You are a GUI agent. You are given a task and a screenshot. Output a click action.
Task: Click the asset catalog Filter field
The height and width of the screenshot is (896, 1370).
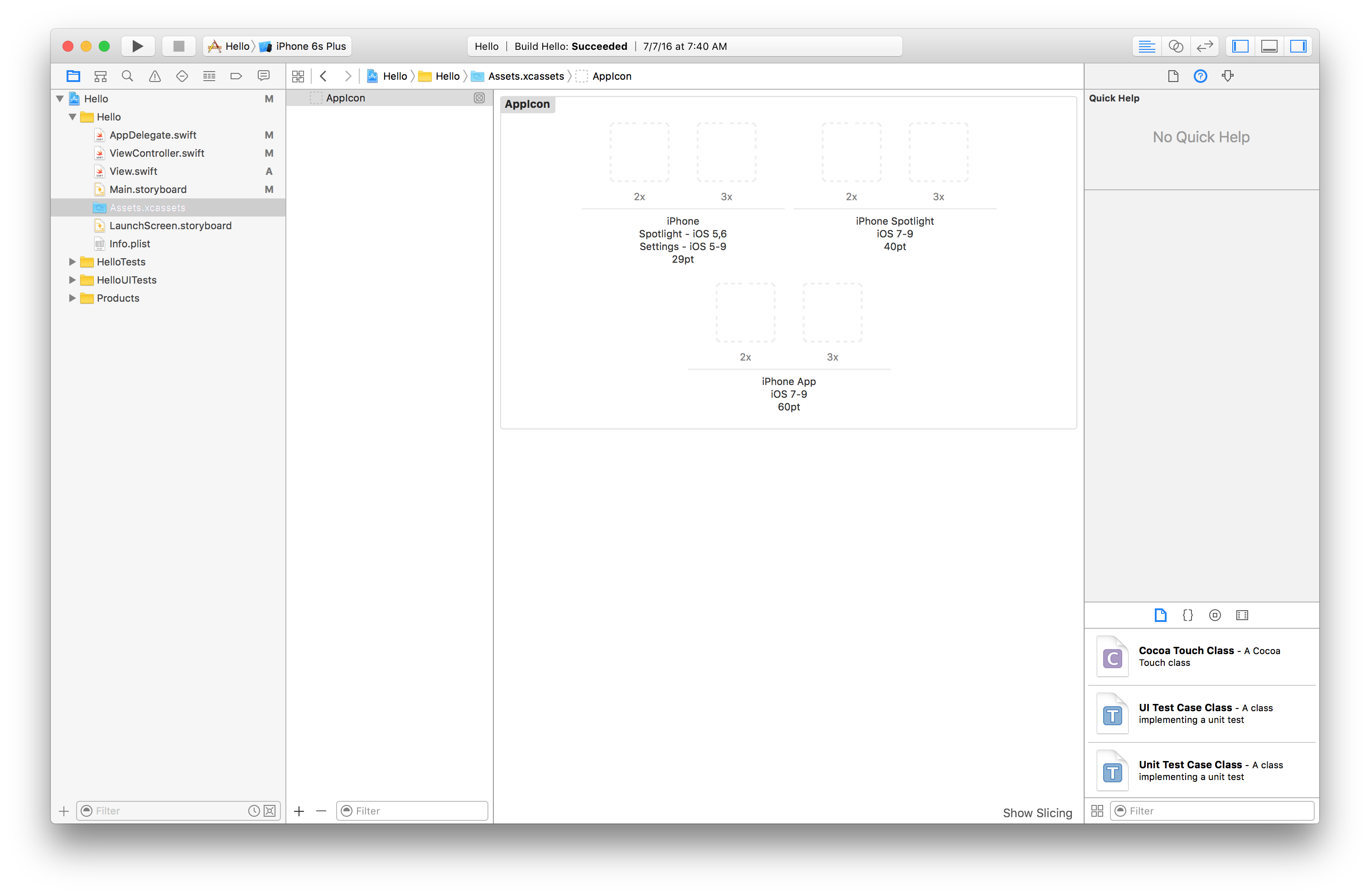click(412, 811)
